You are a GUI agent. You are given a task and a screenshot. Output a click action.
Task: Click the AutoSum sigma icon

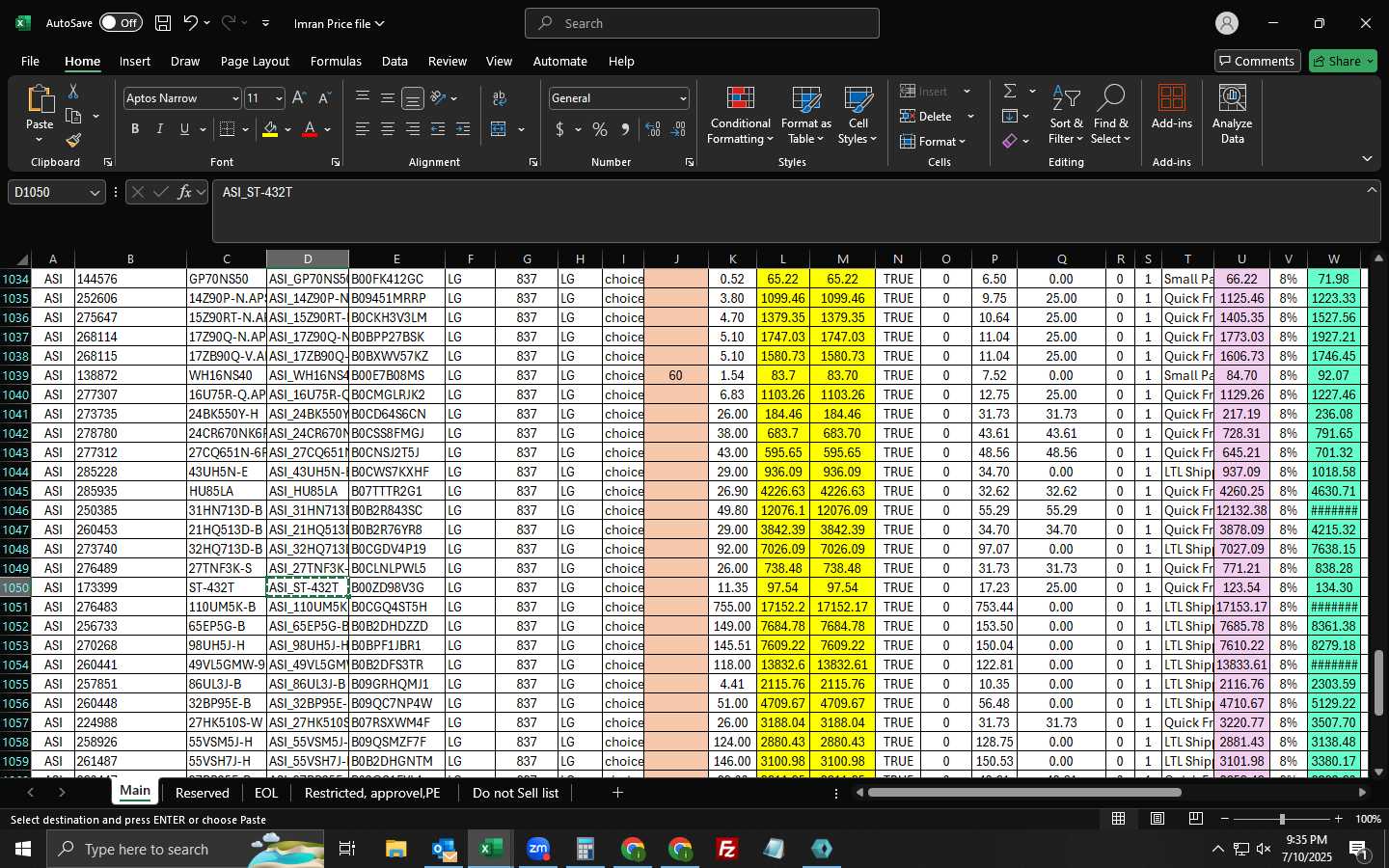tap(1010, 91)
